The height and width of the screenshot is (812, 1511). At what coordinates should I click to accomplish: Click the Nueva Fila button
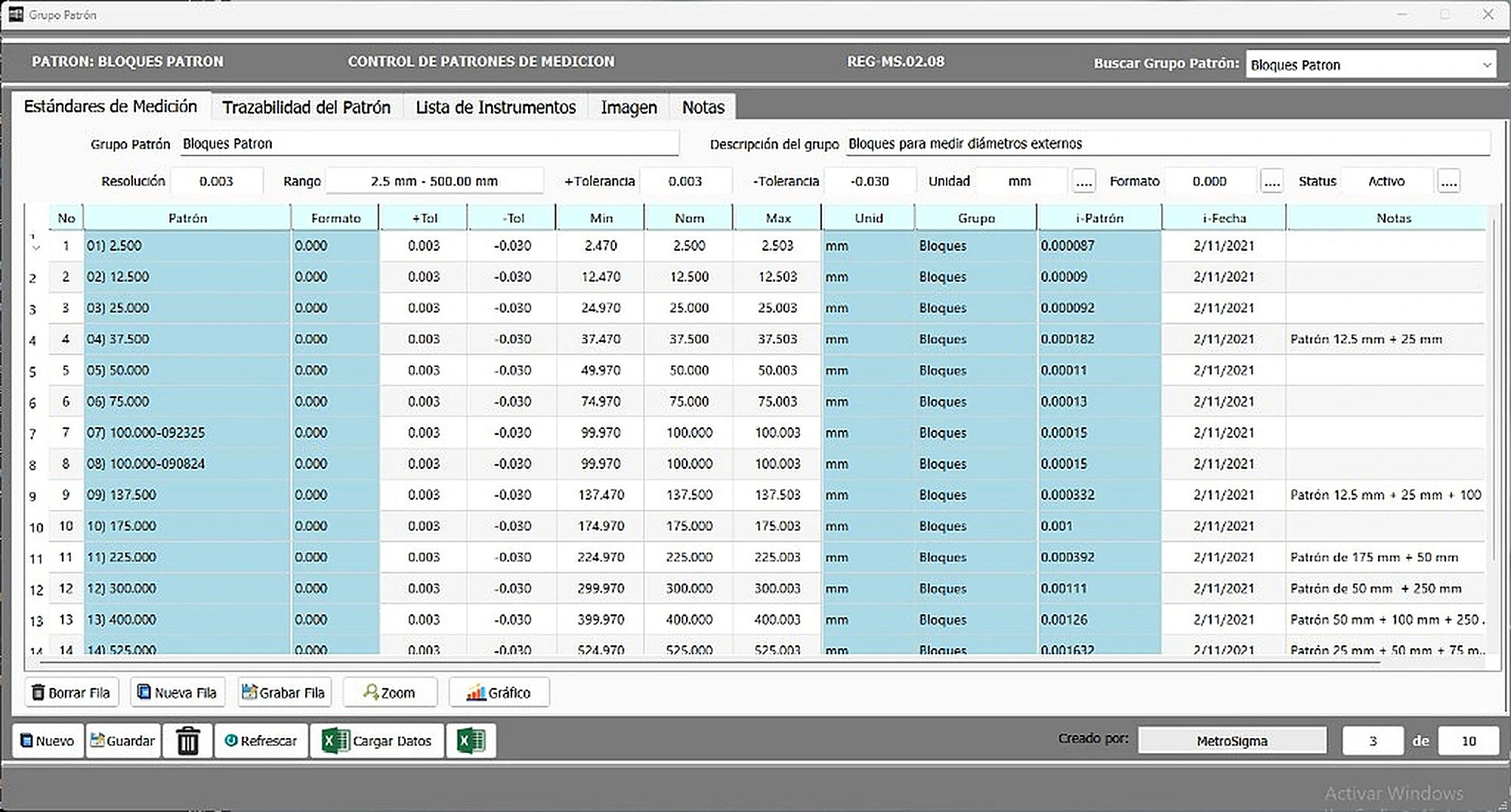[178, 693]
